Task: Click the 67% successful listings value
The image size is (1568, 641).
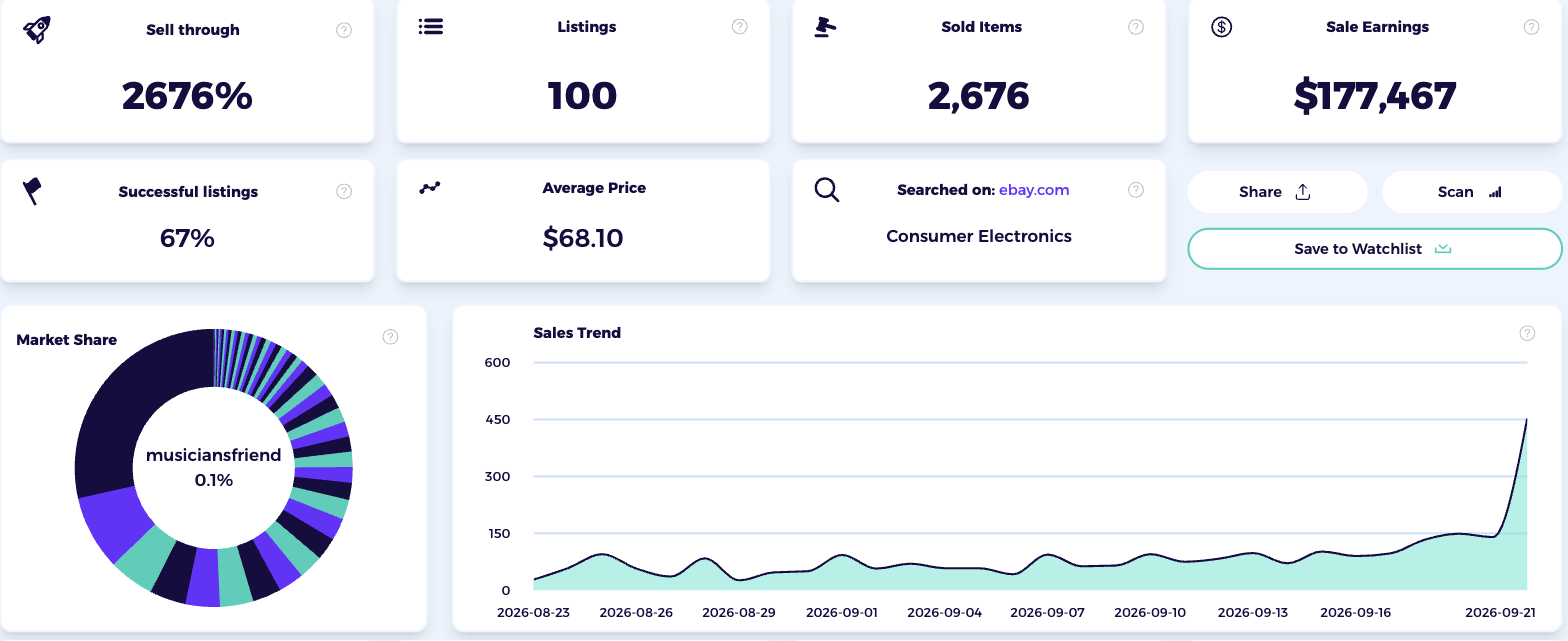Action: 187,238
